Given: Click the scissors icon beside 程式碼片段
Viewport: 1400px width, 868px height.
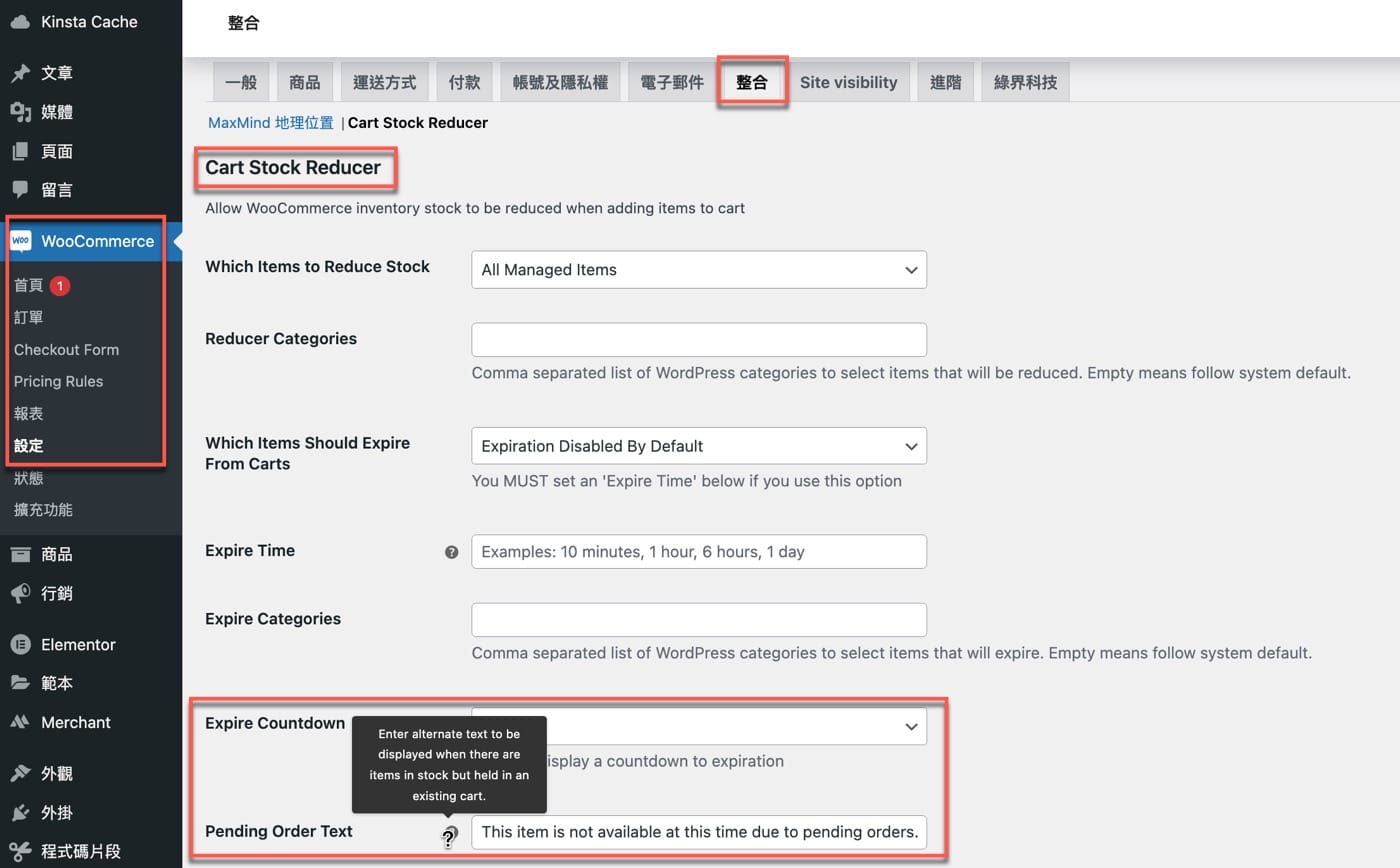Looking at the screenshot, I should point(20,852).
